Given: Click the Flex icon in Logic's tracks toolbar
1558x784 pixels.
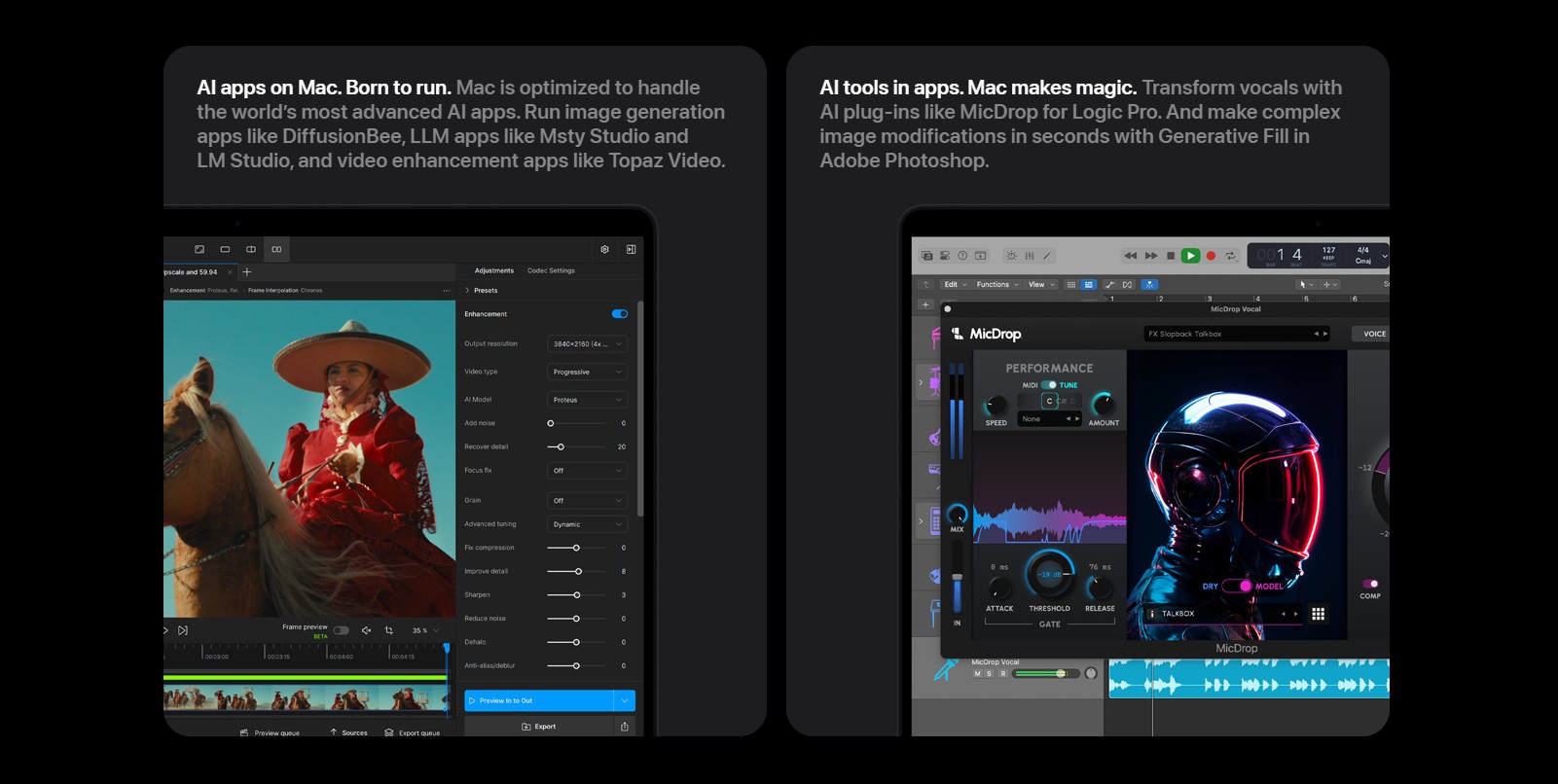Looking at the screenshot, I should [1127, 285].
